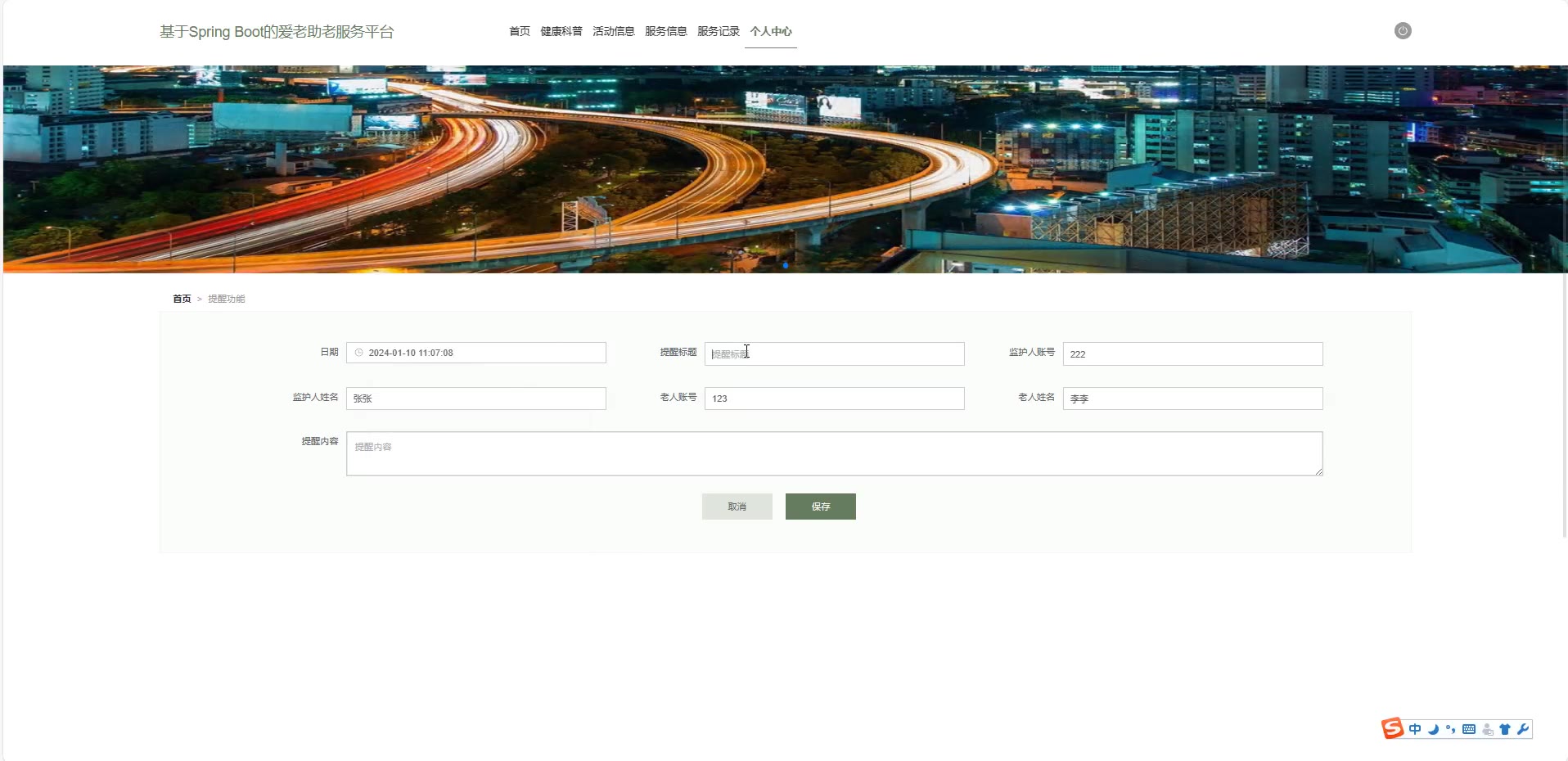Click the 监护人账号 field label
Image resolution: width=1568 pixels, height=761 pixels.
point(1032,352)
